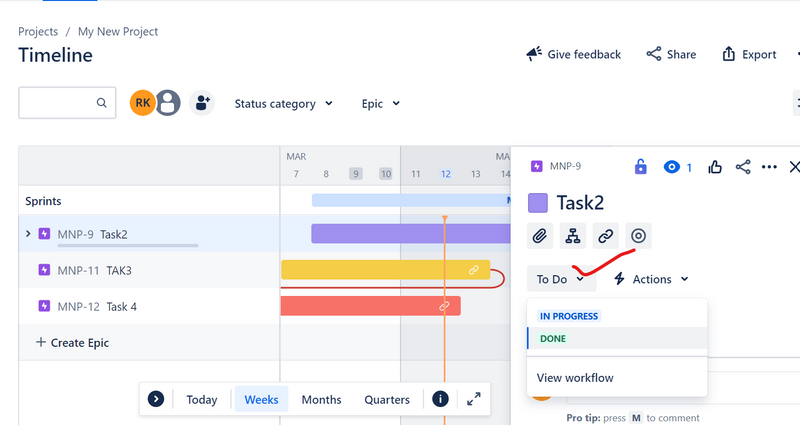The image size is (800, 425).
Task: Click the attachment paperclip icon
Action: point(540,236)
